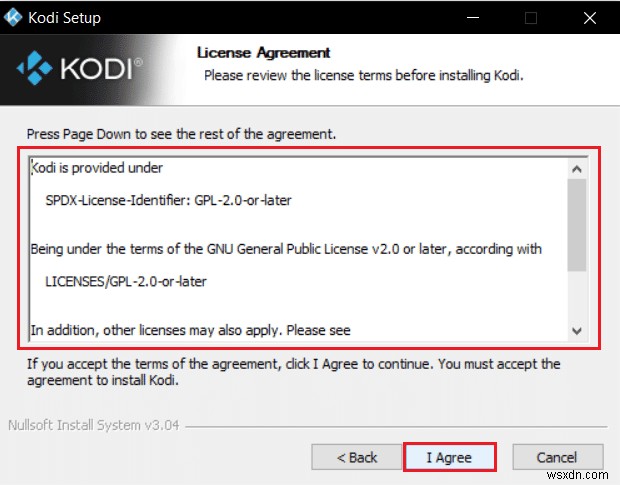Click the license text scrollbar thumb
The width and height of the screenshot is (620, 485).
point(576,225)
